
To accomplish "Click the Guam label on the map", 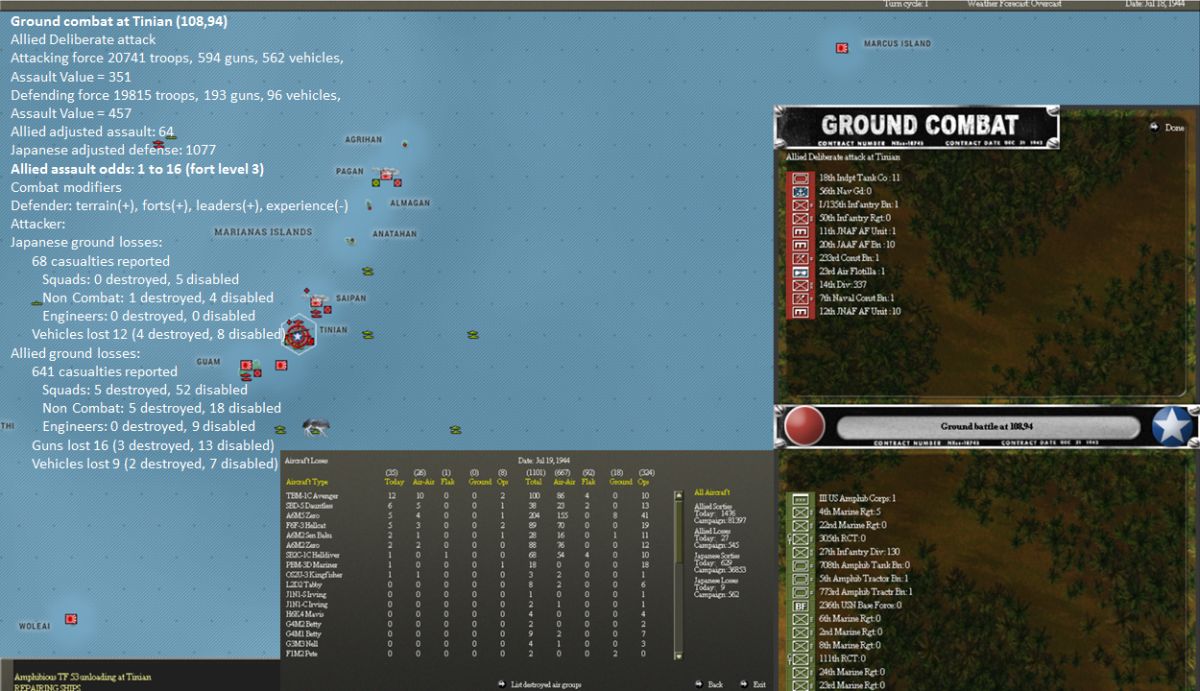I will point(208,362).
